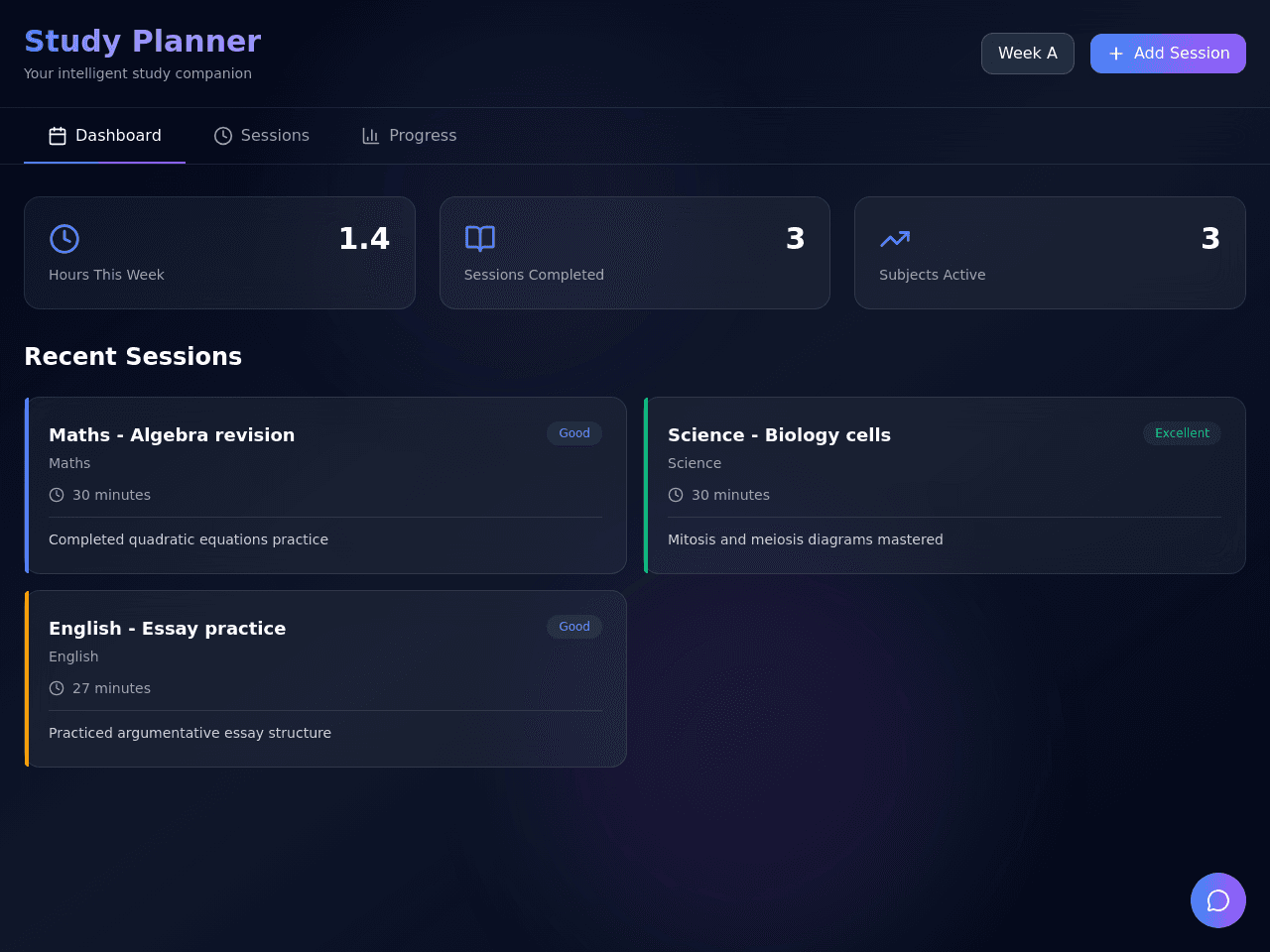Click the trending arrow Subjects Active icon
This screenshot has width=1270, height=952.
[x=895, y=239]
